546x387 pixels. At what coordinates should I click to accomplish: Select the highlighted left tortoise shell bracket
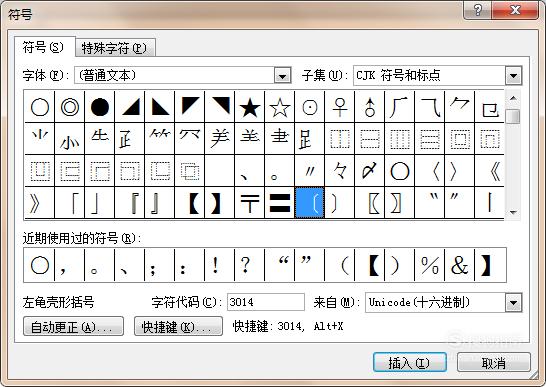click(310, 203)
